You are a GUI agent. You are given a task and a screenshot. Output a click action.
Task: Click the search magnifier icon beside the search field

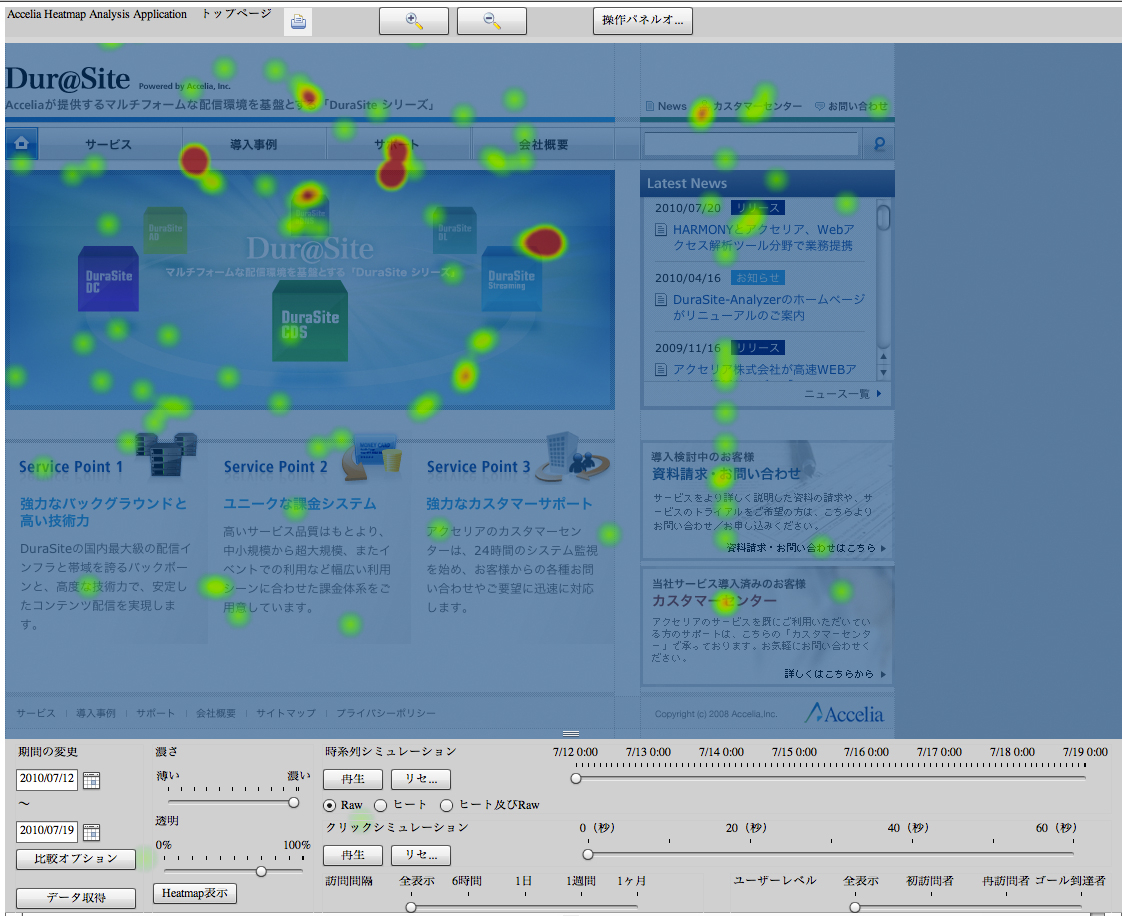879,144
